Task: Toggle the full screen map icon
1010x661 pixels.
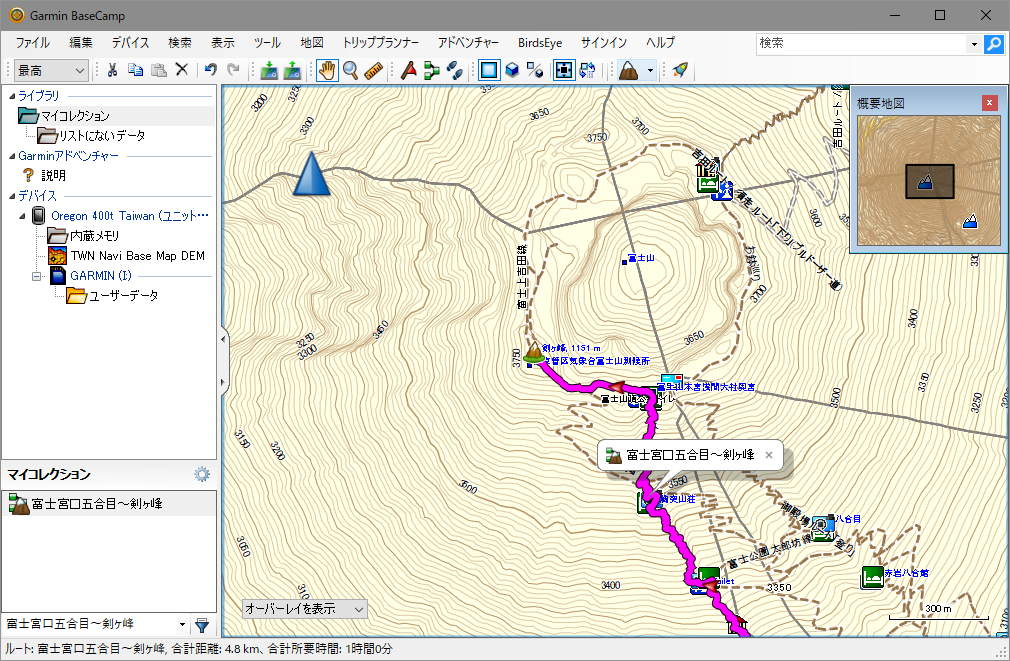Action: click(564, 70)
